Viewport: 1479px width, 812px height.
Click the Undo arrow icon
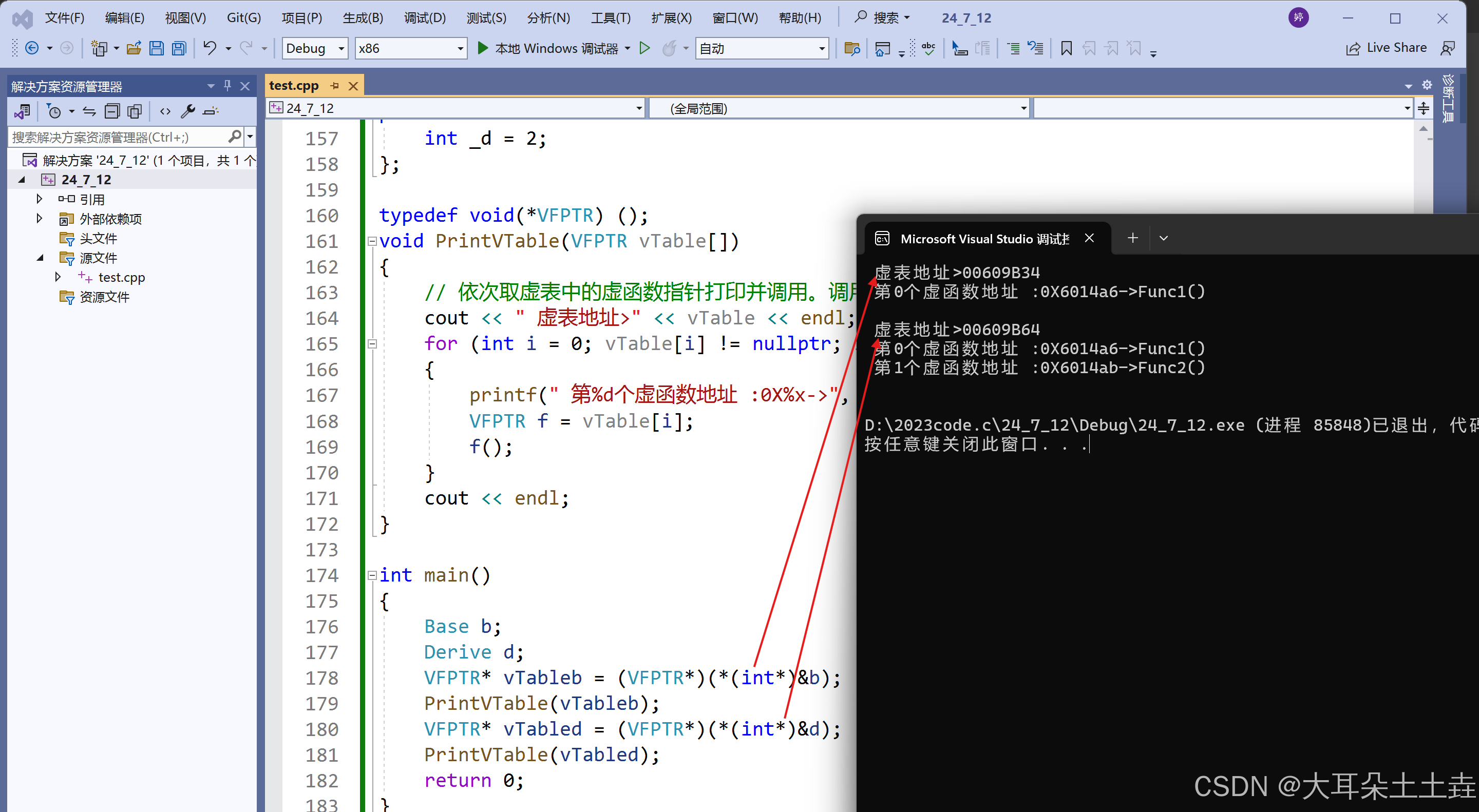tap(210, 48)
